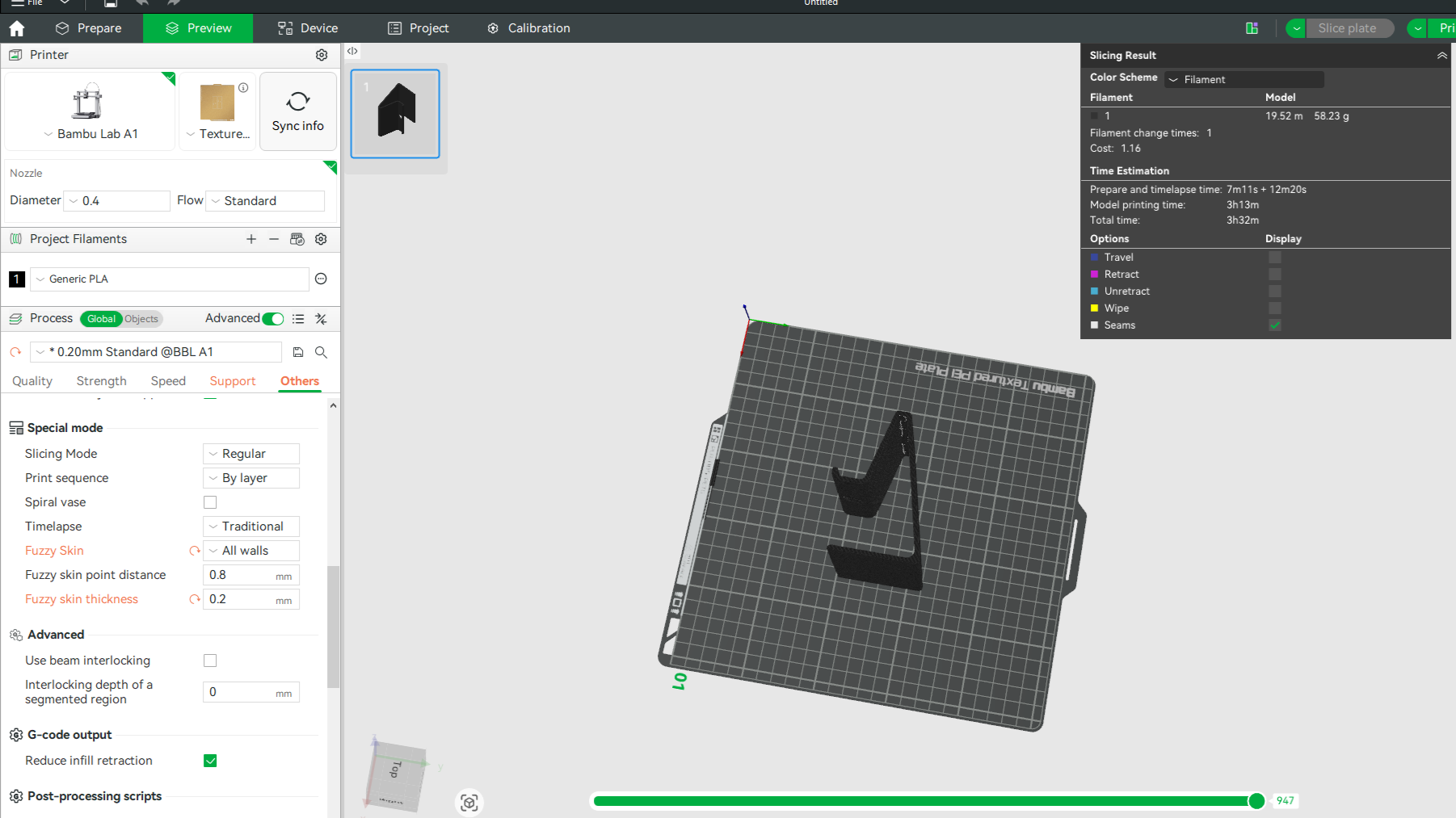Go to the Home screen icon

16,28
